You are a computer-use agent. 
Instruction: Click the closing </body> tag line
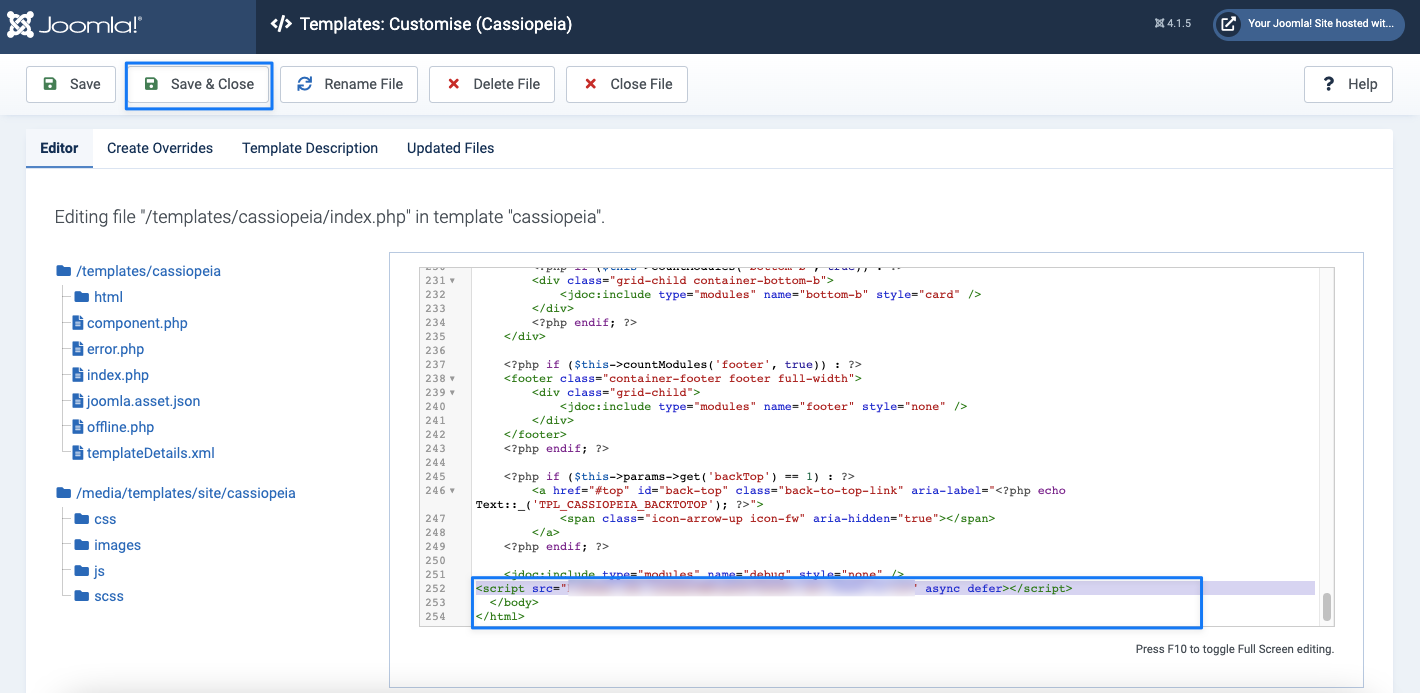coord(514,603)
